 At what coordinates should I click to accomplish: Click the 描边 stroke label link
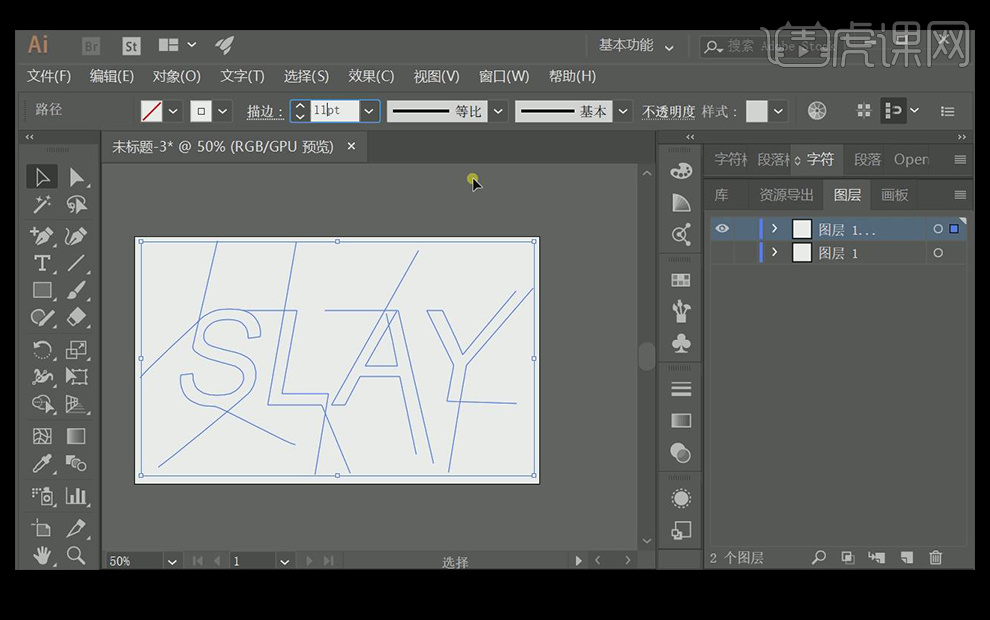265,112
